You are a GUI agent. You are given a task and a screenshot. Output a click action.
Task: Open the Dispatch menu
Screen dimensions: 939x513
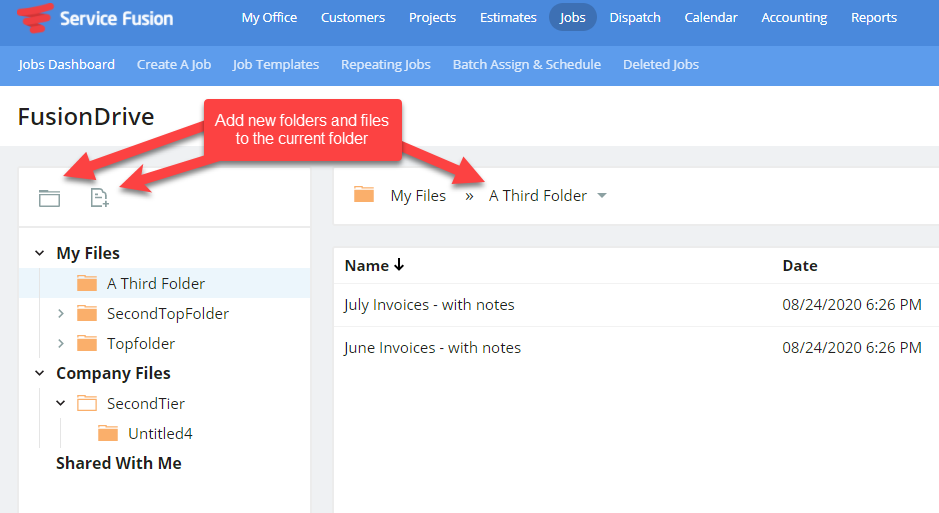pos(635,17)
